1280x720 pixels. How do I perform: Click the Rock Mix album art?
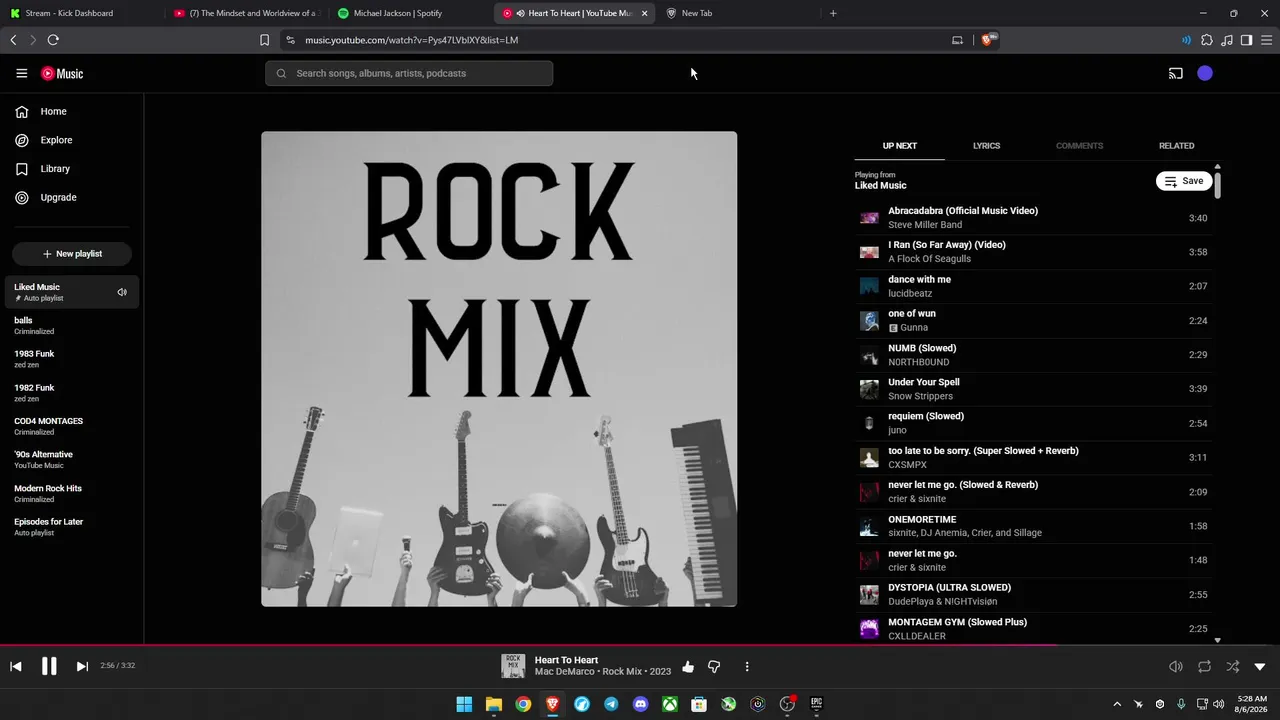(499, 369)
